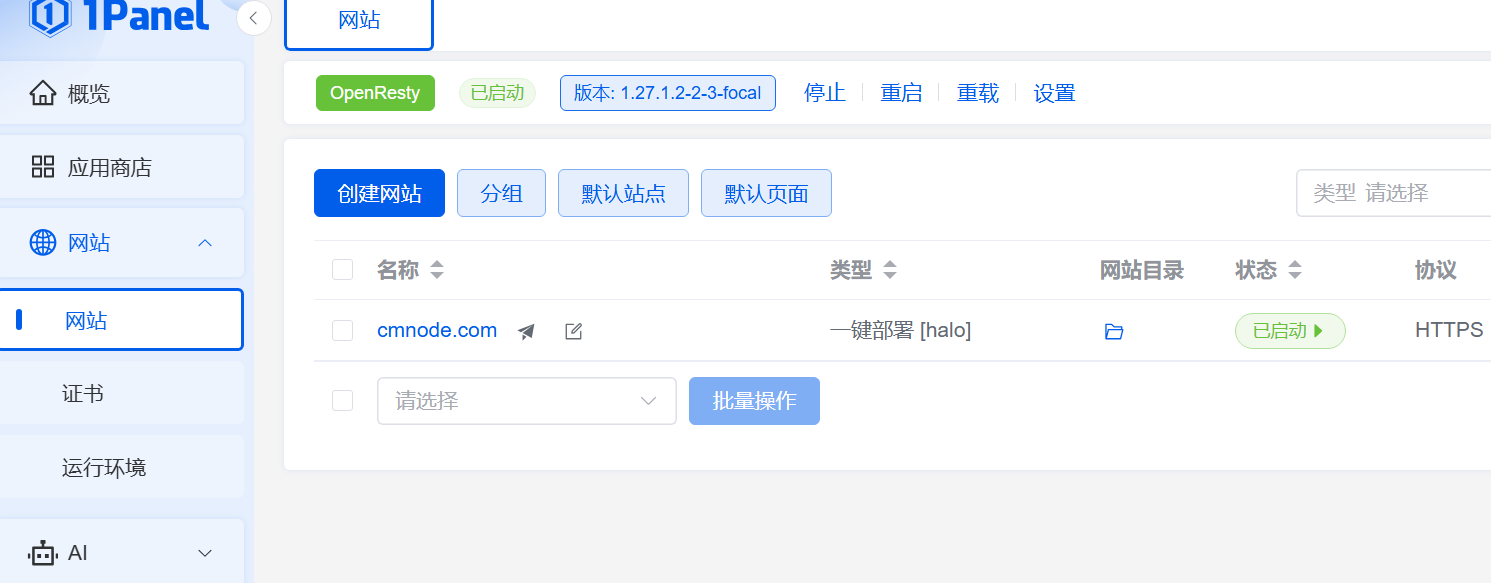This screenshot has width=1491, height=583.
Task: Sort by the 名称 column sort arrows
Action: [436, 270]
